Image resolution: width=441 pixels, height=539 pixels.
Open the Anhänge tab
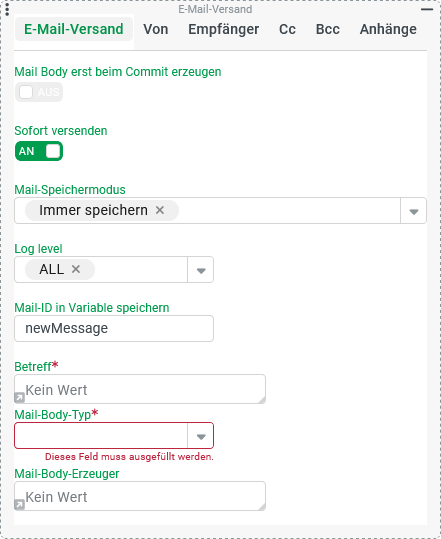coord(388,29)
